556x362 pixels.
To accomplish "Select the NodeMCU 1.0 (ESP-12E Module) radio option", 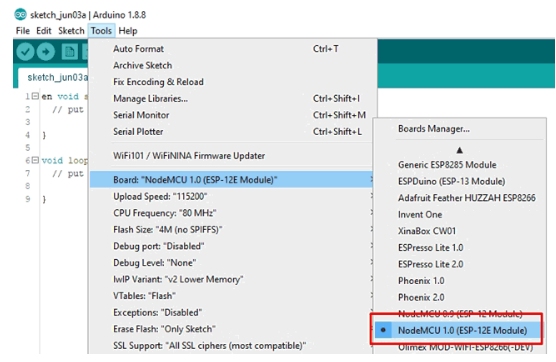I will [458, 330].
